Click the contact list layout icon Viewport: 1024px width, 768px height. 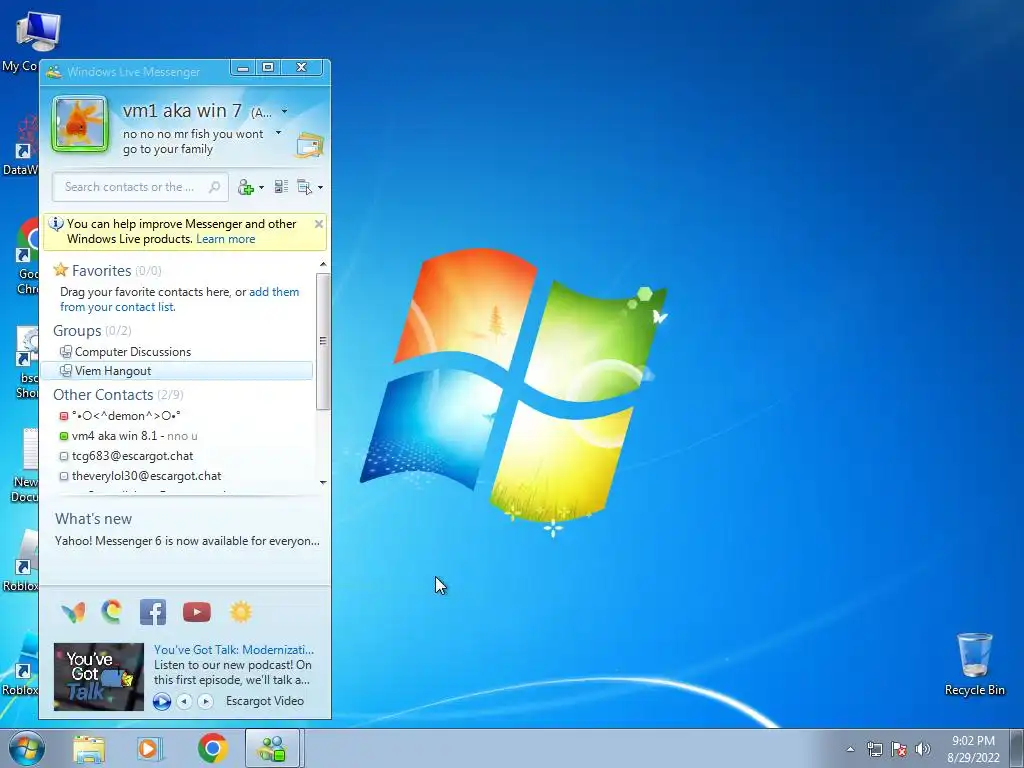[281, 187]
